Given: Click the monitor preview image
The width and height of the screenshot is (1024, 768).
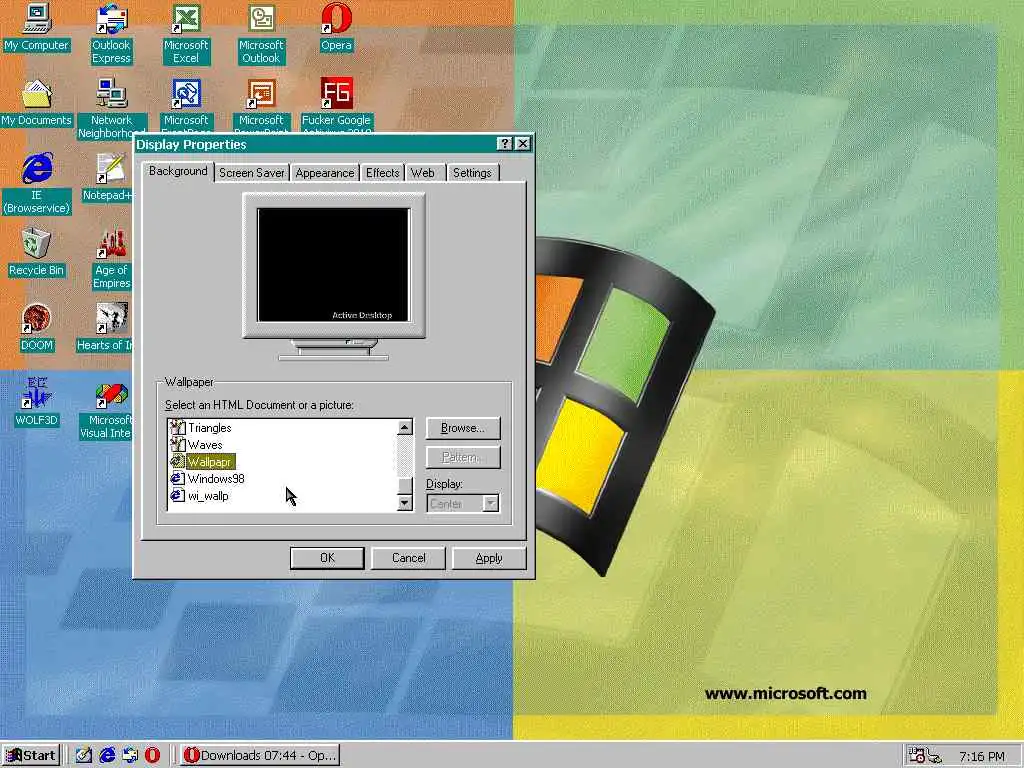Looking at the screenshot, I should tap(334, 265).
